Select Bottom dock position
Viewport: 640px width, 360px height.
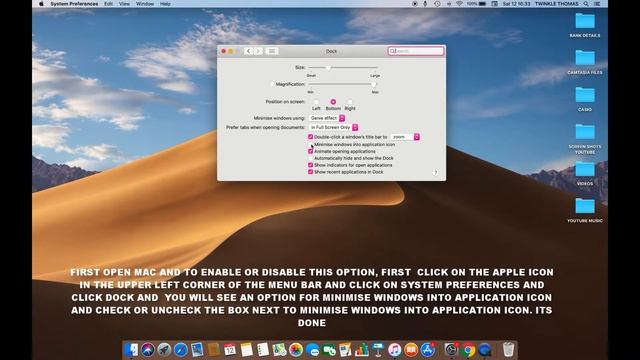click(x=333, y=102)
